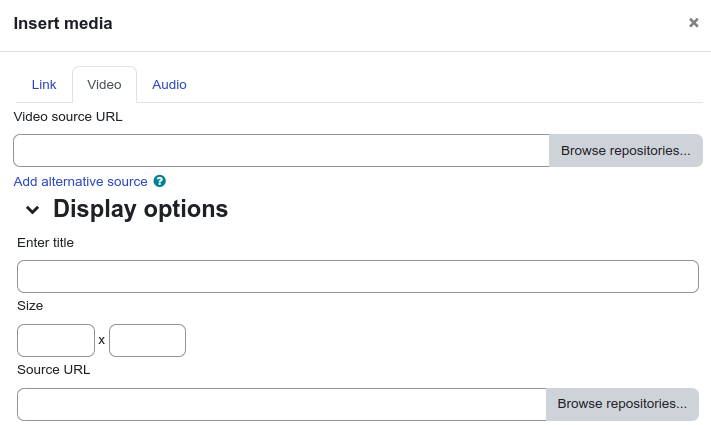Click the height box after the x
Image resolution: width=711 pixels, height=425 pixels.
point(147,340)
